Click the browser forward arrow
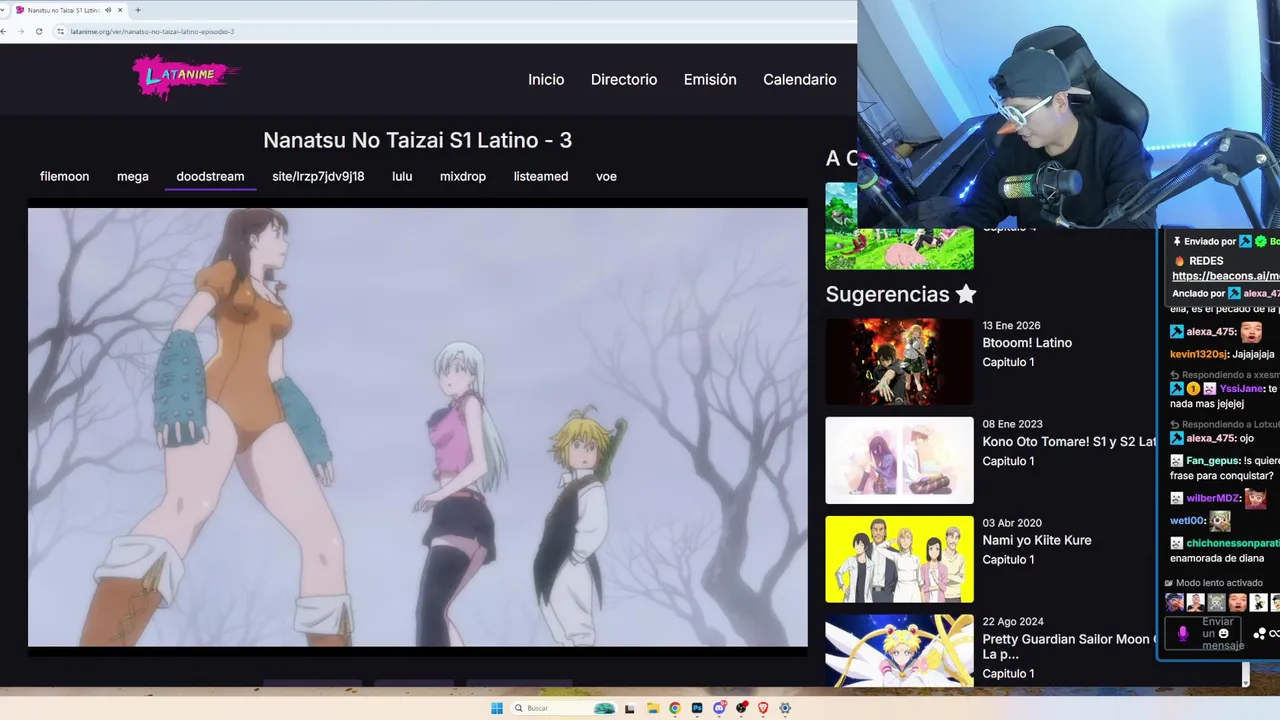Screen dimensions: 1280x720 tap(21, 31)
